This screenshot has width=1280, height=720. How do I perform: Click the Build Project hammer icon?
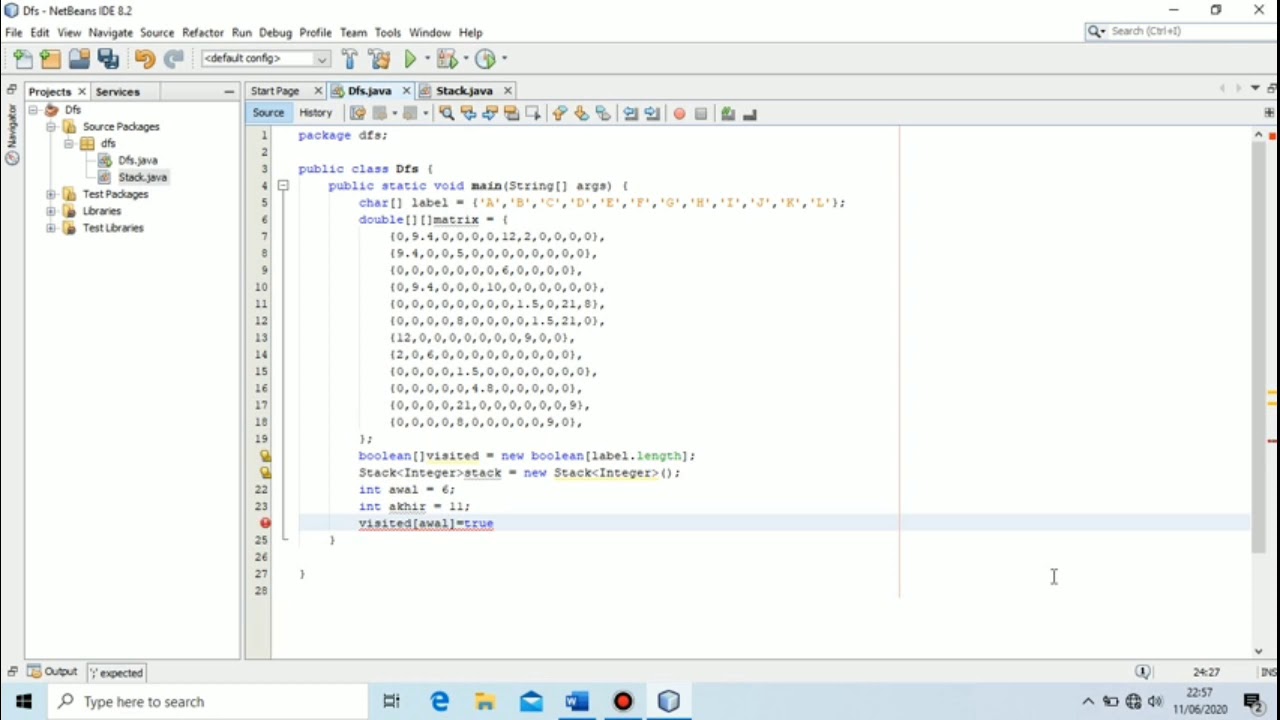349,59
